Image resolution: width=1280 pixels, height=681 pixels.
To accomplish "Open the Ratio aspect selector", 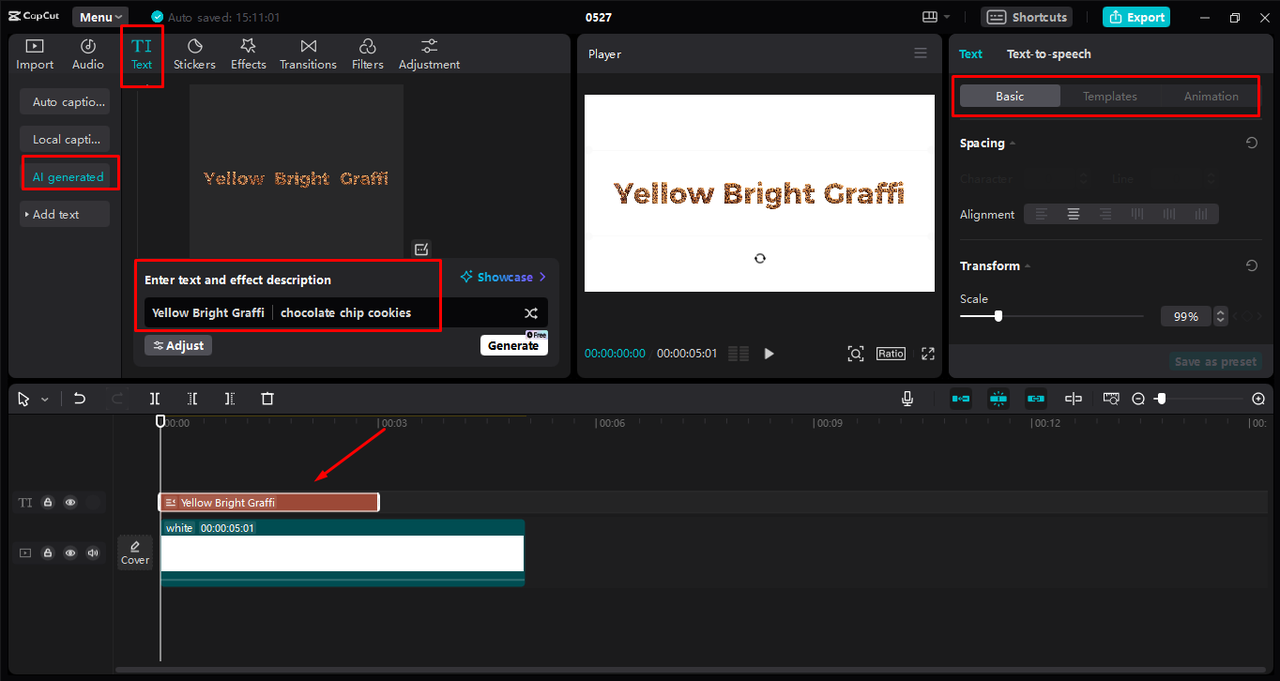I will click(891, 353).
